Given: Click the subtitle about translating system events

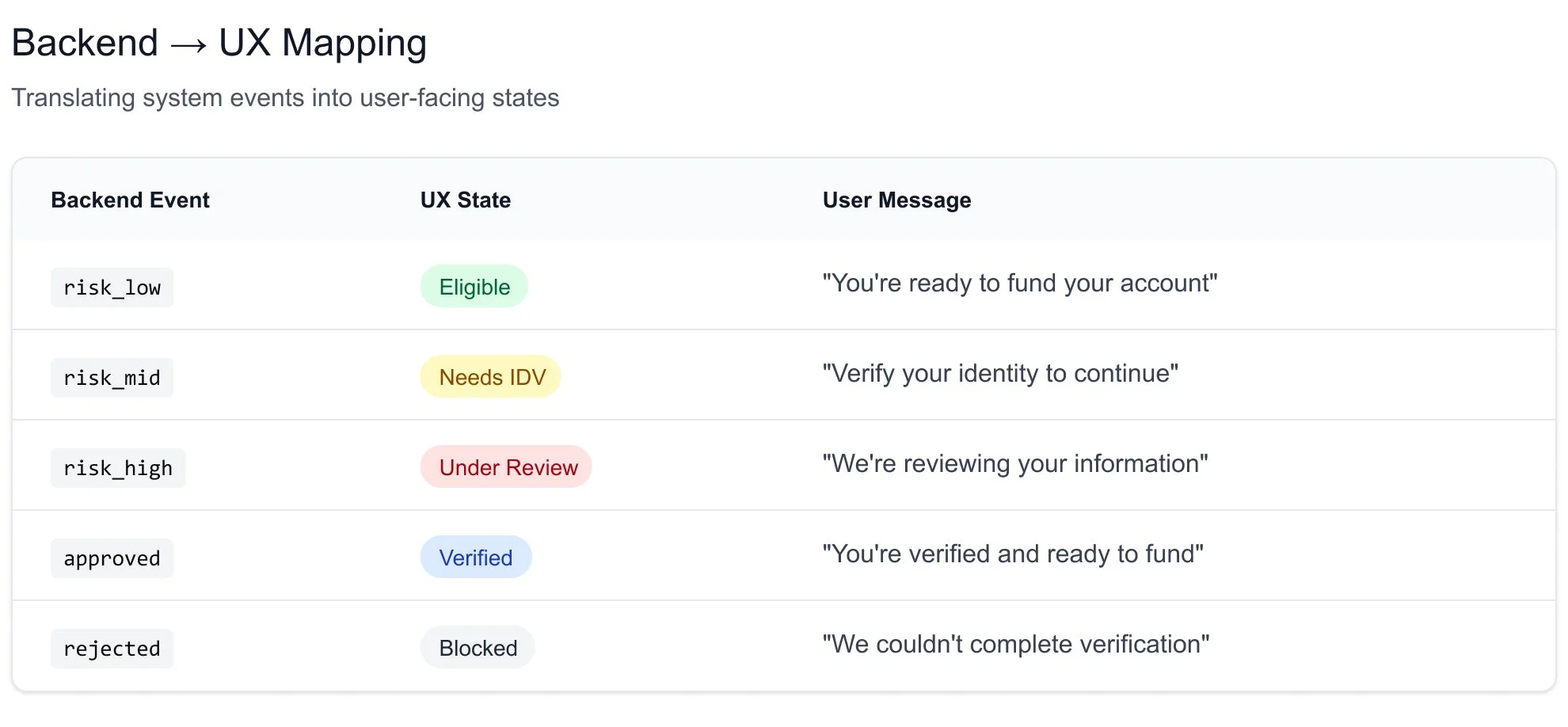Looking at the screenshot, I should point(285,98).
